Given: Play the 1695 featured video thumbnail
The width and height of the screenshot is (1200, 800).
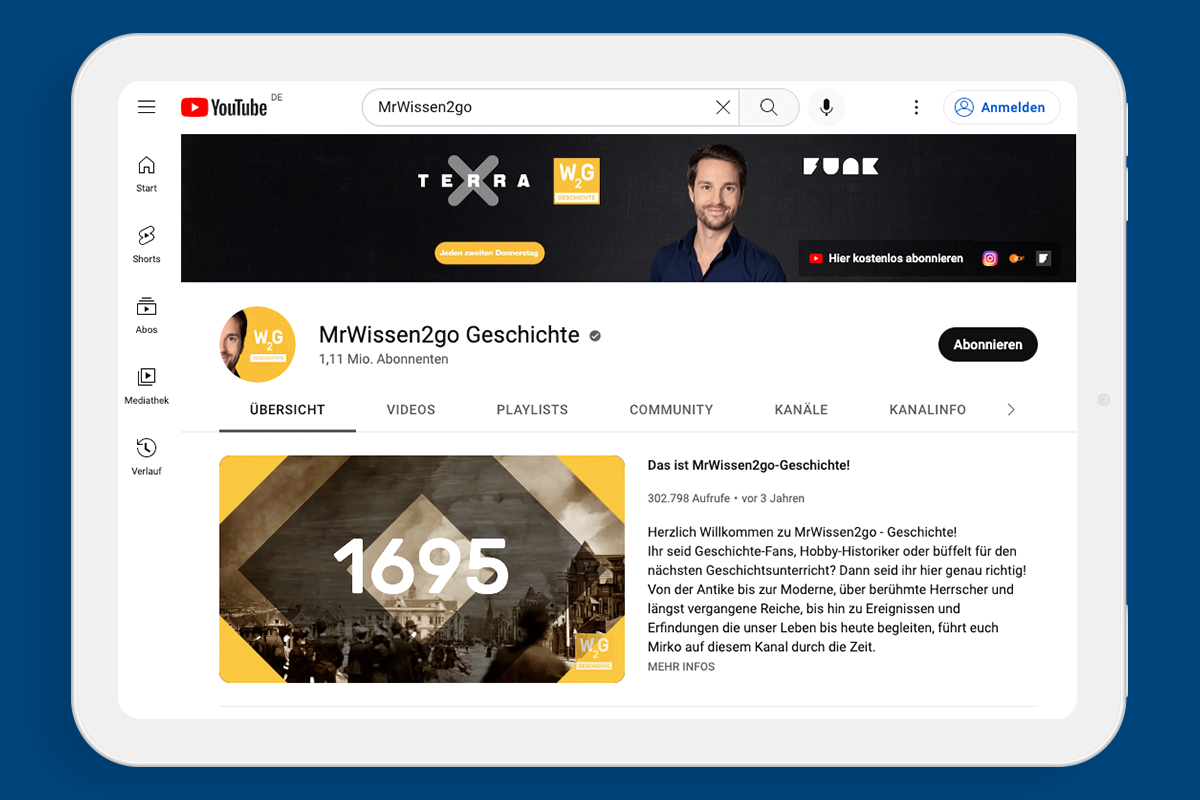Looking at the screenshot, I should point(422,569).
